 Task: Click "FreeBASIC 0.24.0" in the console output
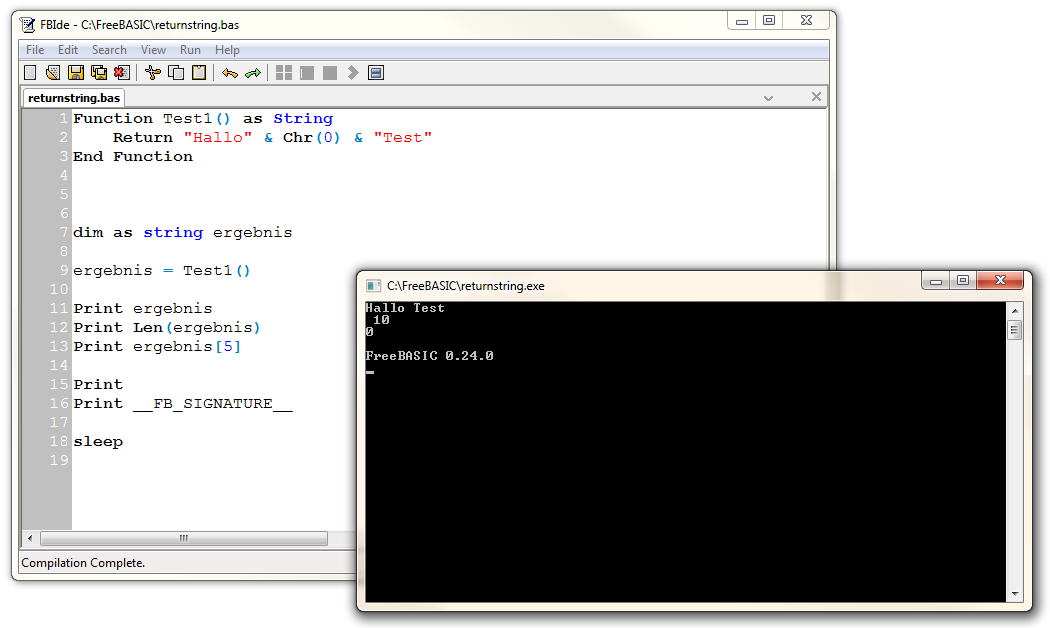click(429, 356)
